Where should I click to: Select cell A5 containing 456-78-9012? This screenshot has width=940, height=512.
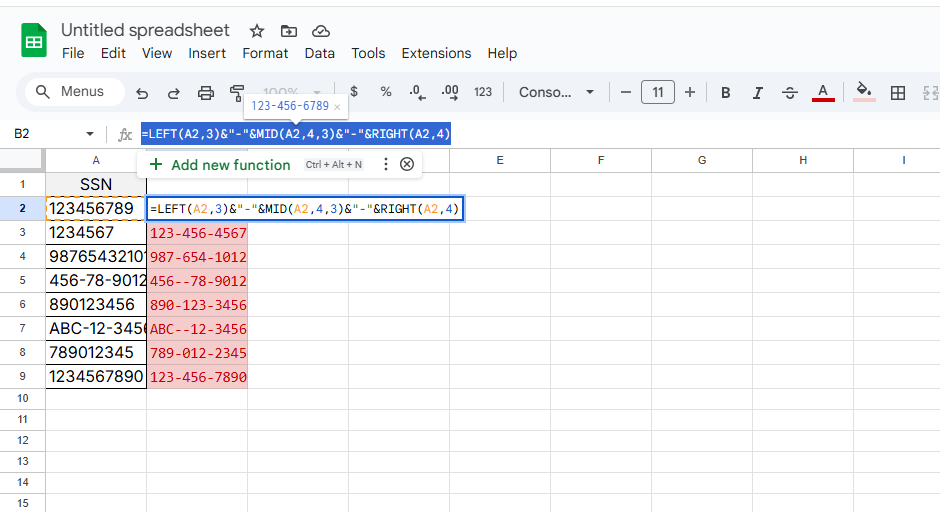(96, 281)
